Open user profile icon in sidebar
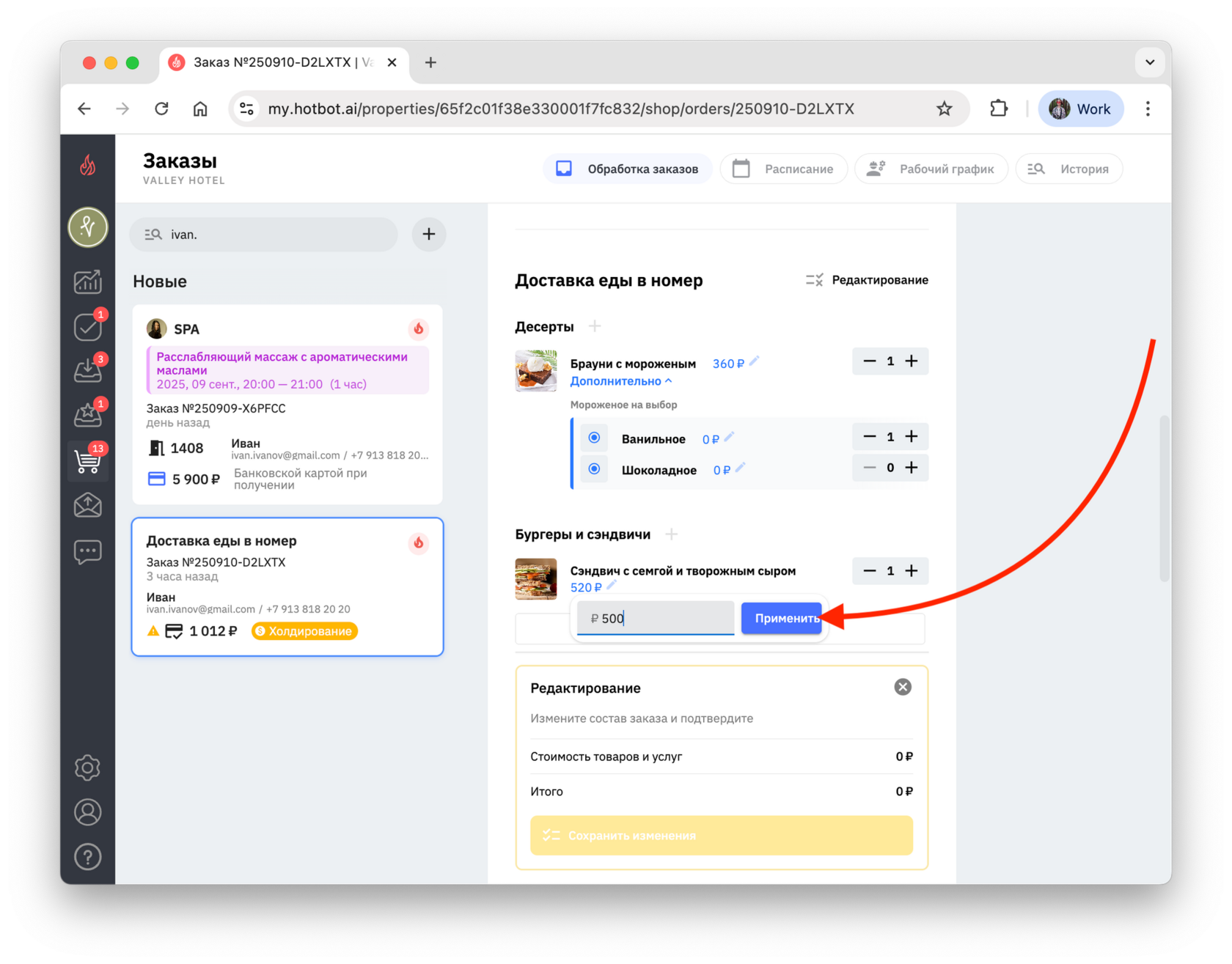This screenshot has width=1232, height=964. point(88,812)
